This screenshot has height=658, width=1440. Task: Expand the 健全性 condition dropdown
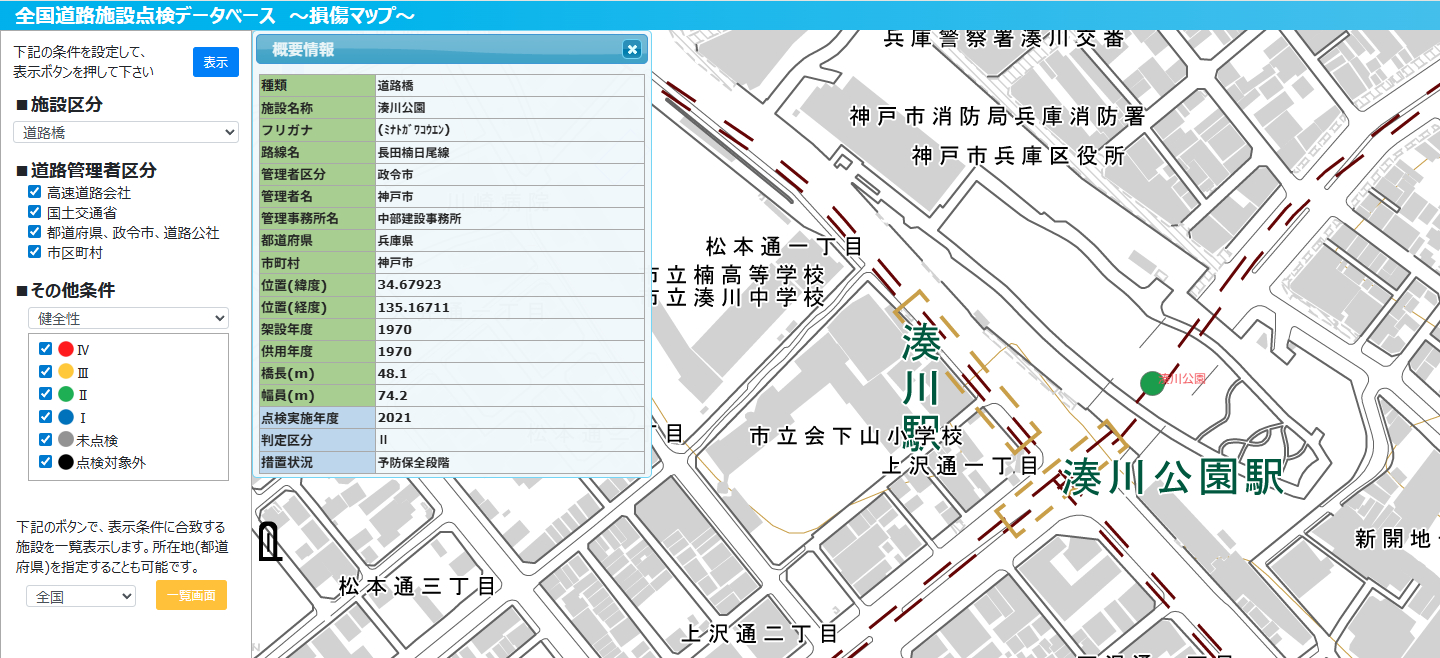(128, 318)
